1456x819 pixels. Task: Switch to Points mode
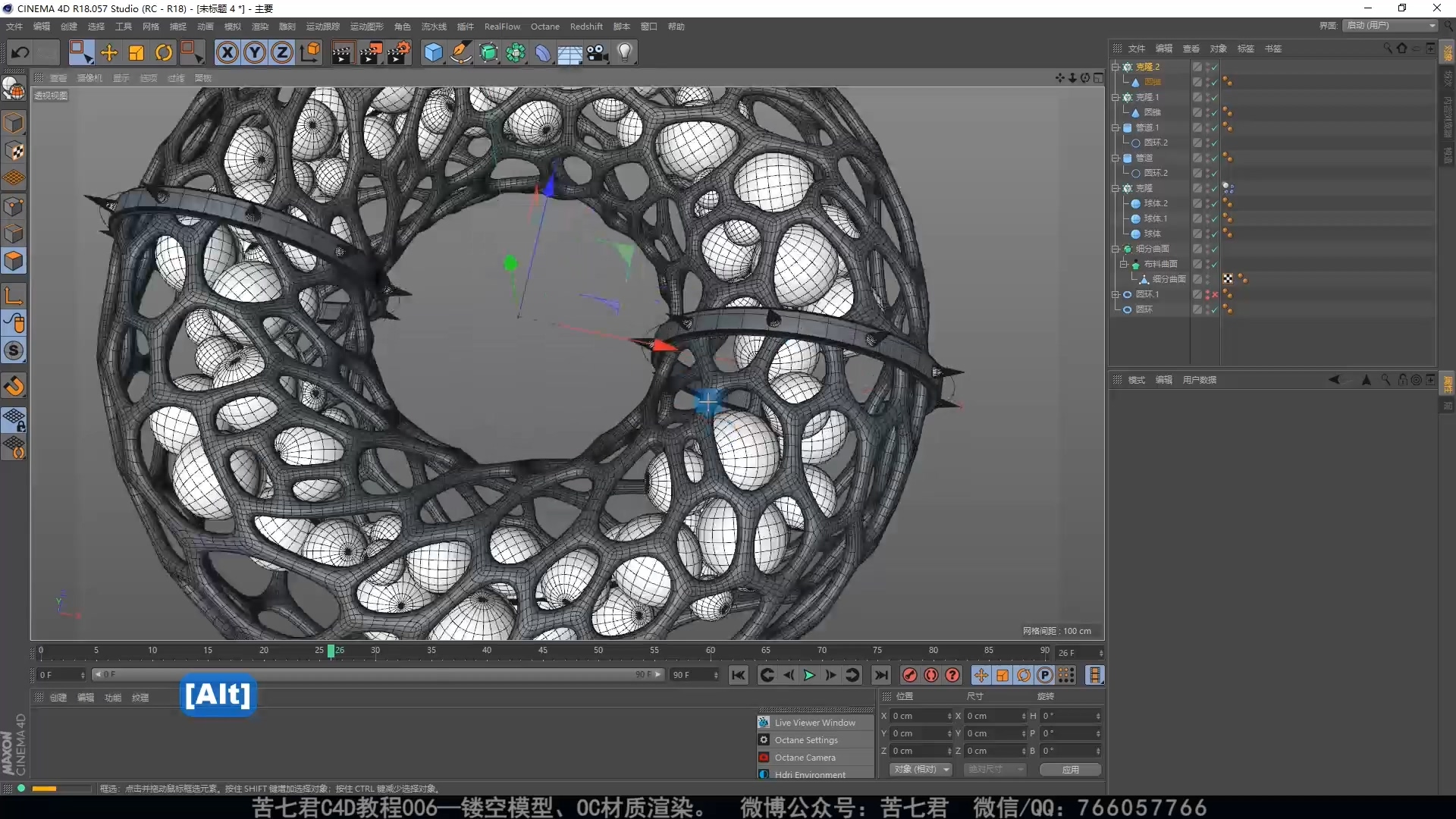14,206
